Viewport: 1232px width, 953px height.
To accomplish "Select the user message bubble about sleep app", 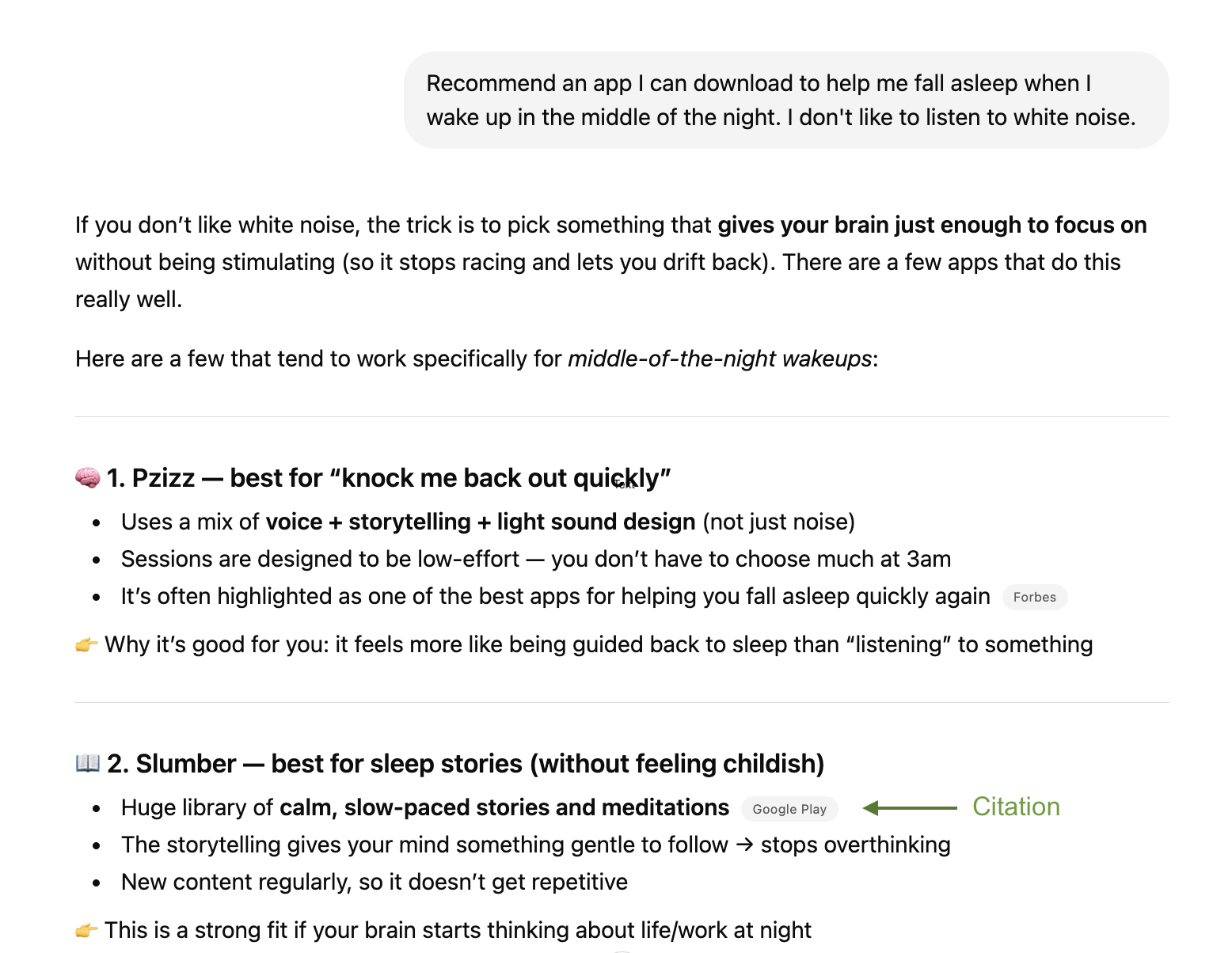I will click(786, 101).
